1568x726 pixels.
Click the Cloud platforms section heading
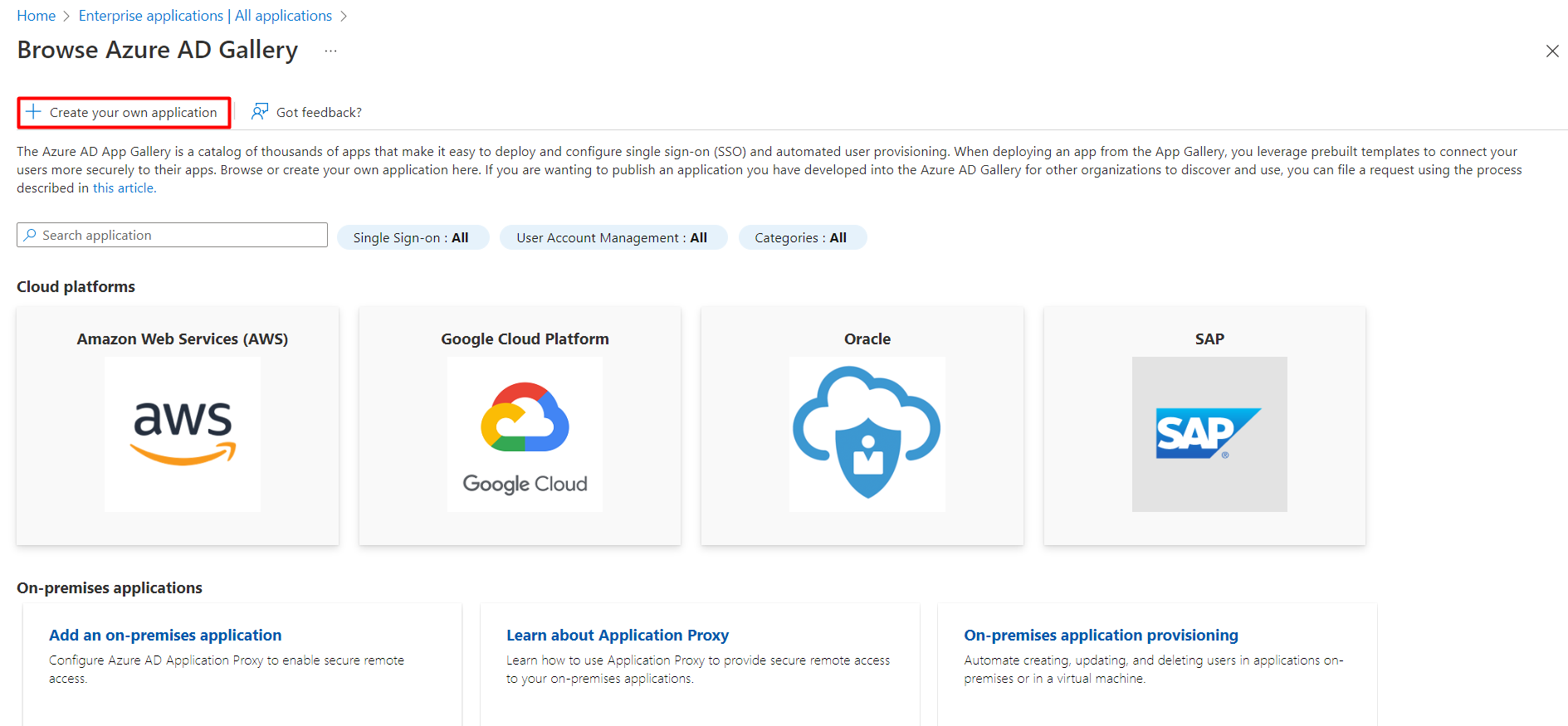(76, 286)
